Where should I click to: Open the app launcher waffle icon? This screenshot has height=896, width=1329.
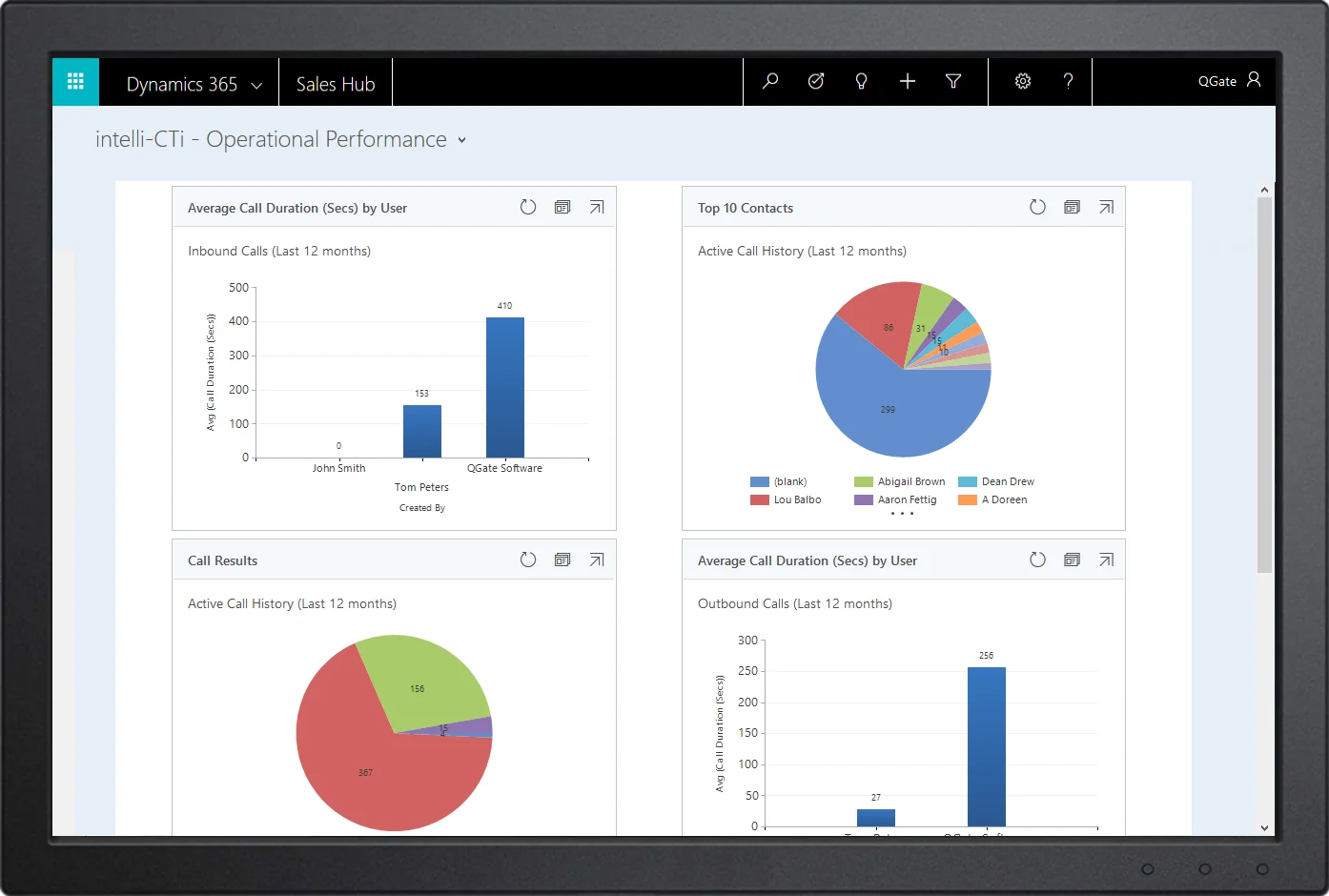pos(75,81)
